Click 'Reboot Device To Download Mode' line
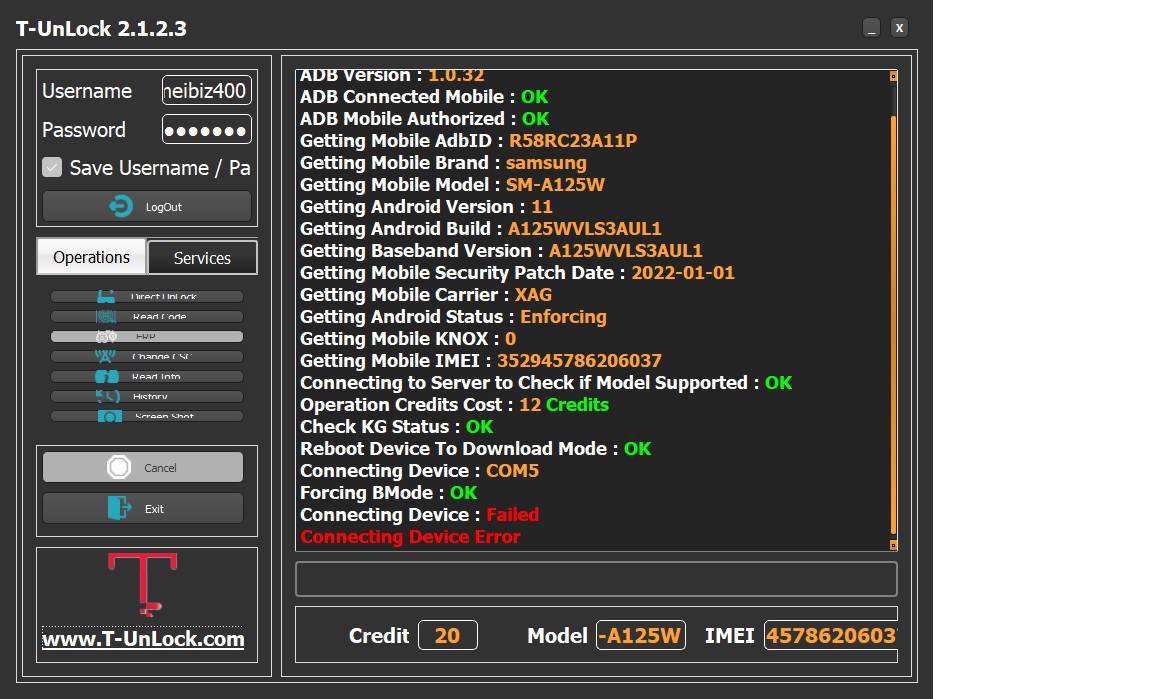 [475, 449]
